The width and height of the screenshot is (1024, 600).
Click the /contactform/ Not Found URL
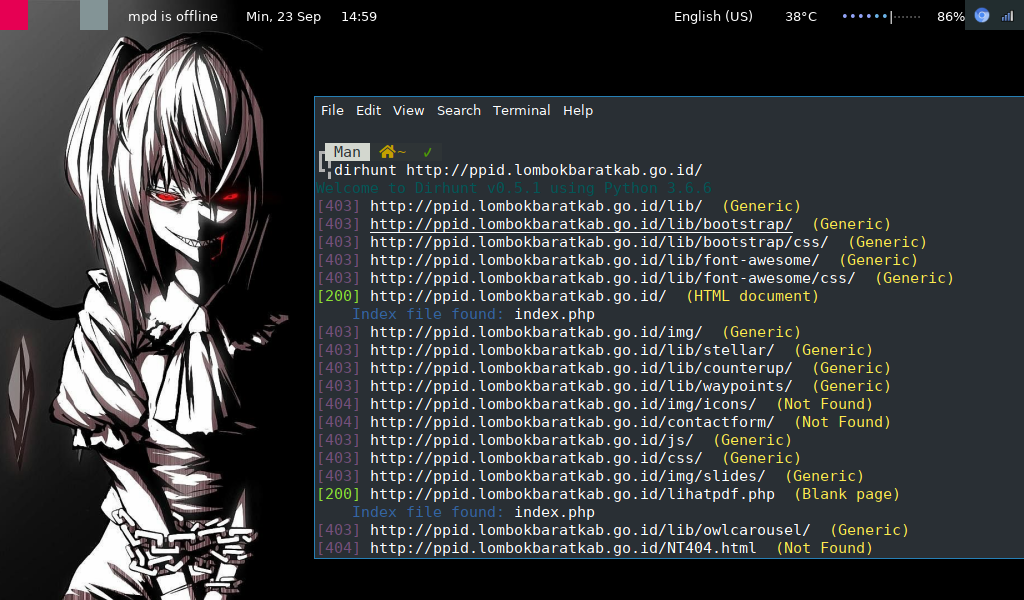tap(572, 422)
